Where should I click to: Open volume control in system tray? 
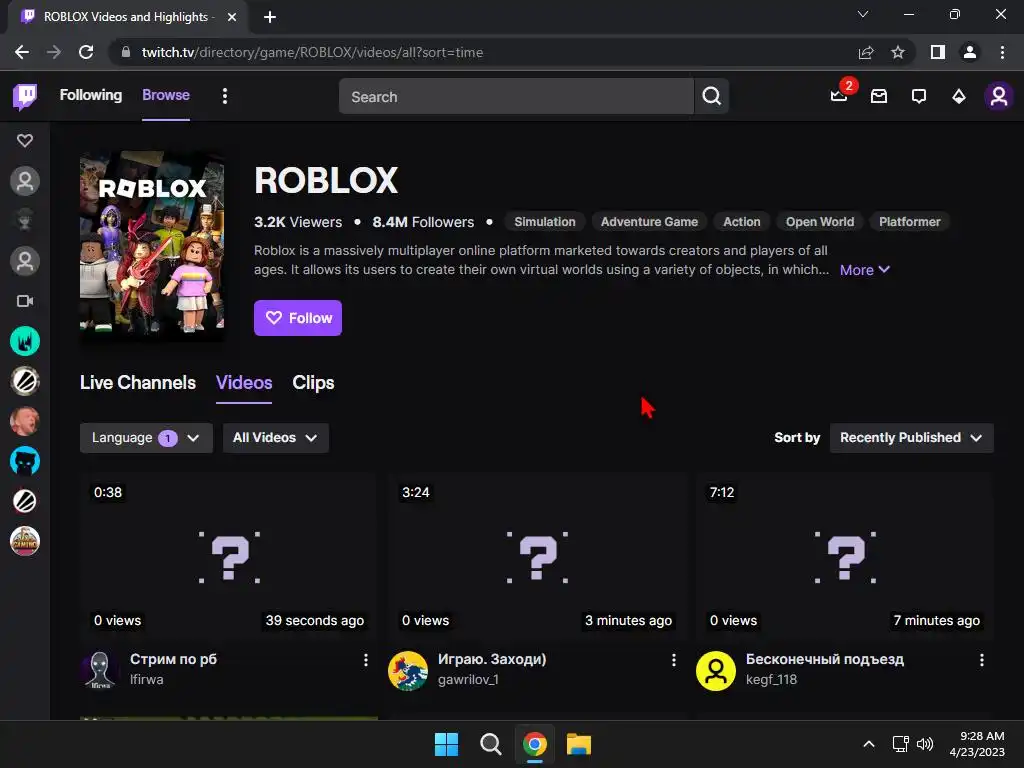[x=925, y=744]
